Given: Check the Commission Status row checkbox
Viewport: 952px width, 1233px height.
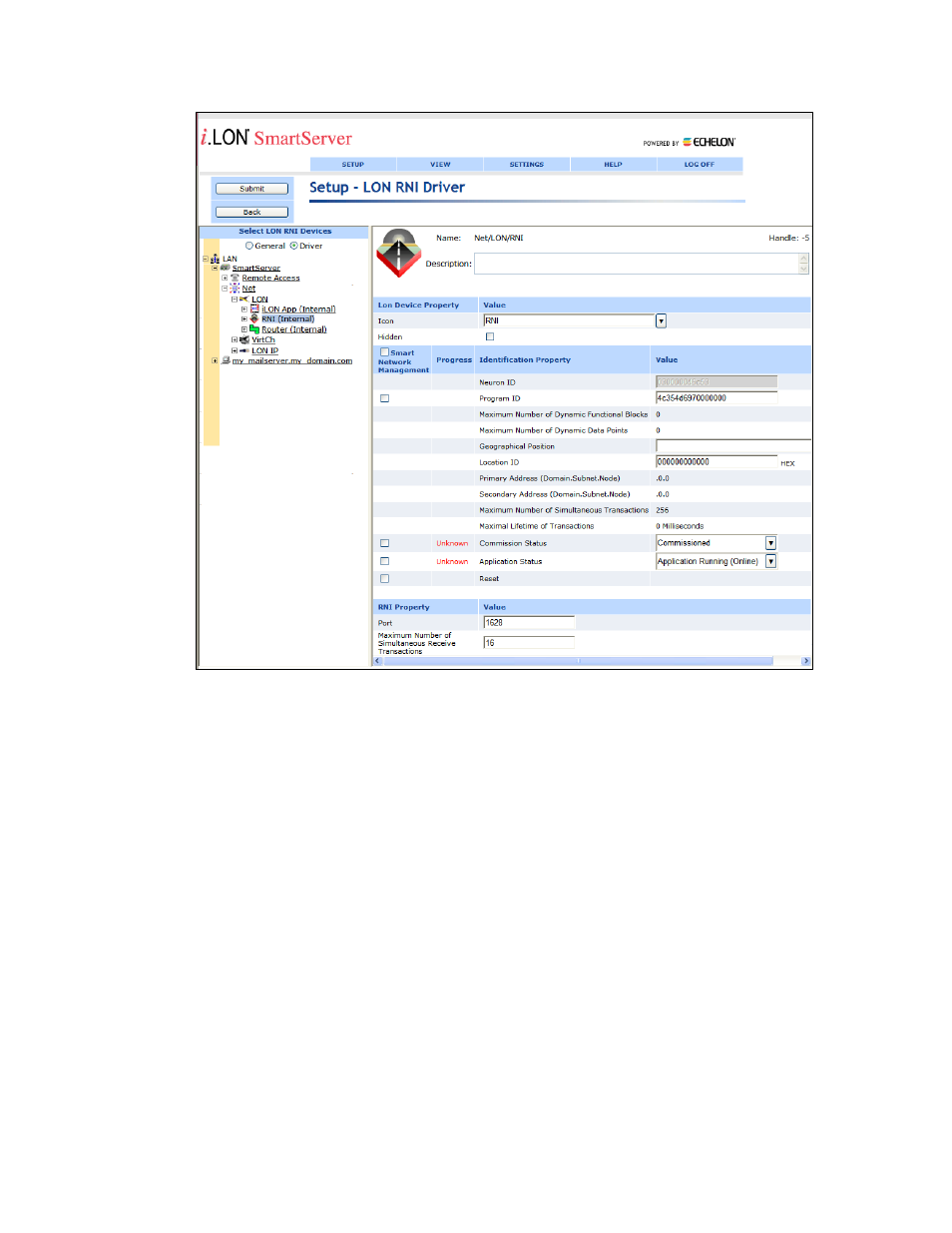Looking at the screenshot, I should pyautogui.click(x=385, y=543).
